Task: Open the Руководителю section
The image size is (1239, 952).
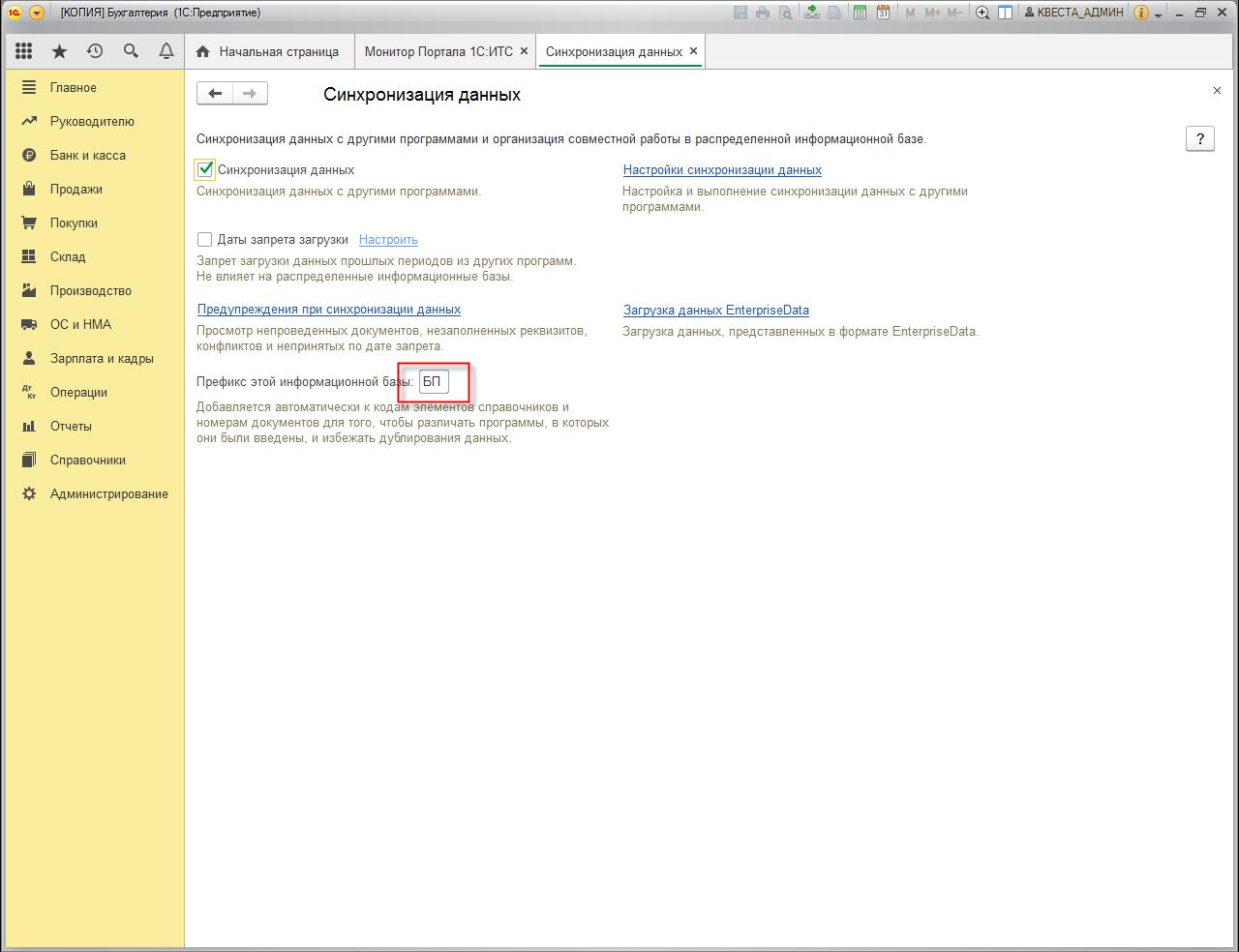Action: pyautogui.click(x=94, y=121)
